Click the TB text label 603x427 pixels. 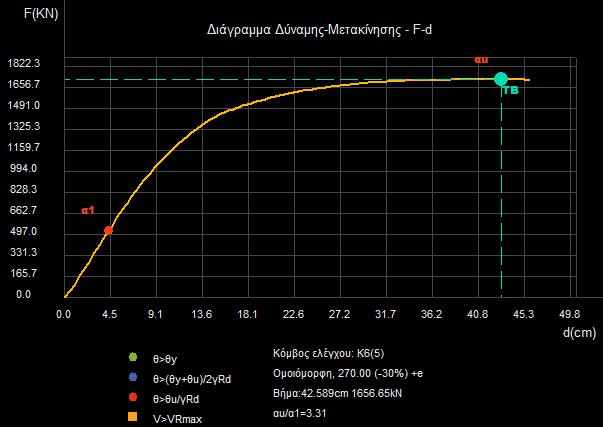pyautogui.click(x=511, y=91)
